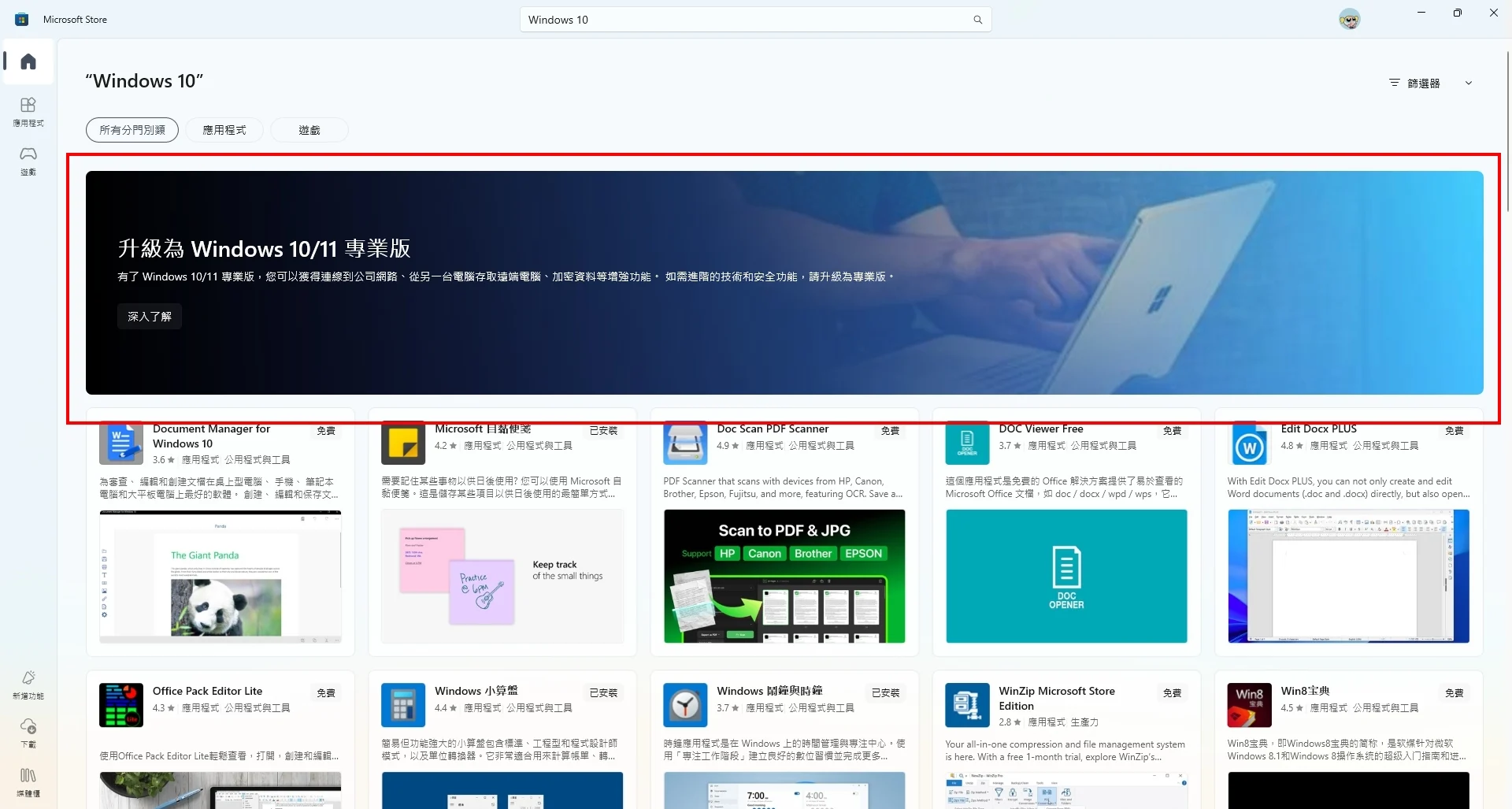
Task: Switch to the Apps filter tab
Action: pyautogui.click(x=224, y=130)
